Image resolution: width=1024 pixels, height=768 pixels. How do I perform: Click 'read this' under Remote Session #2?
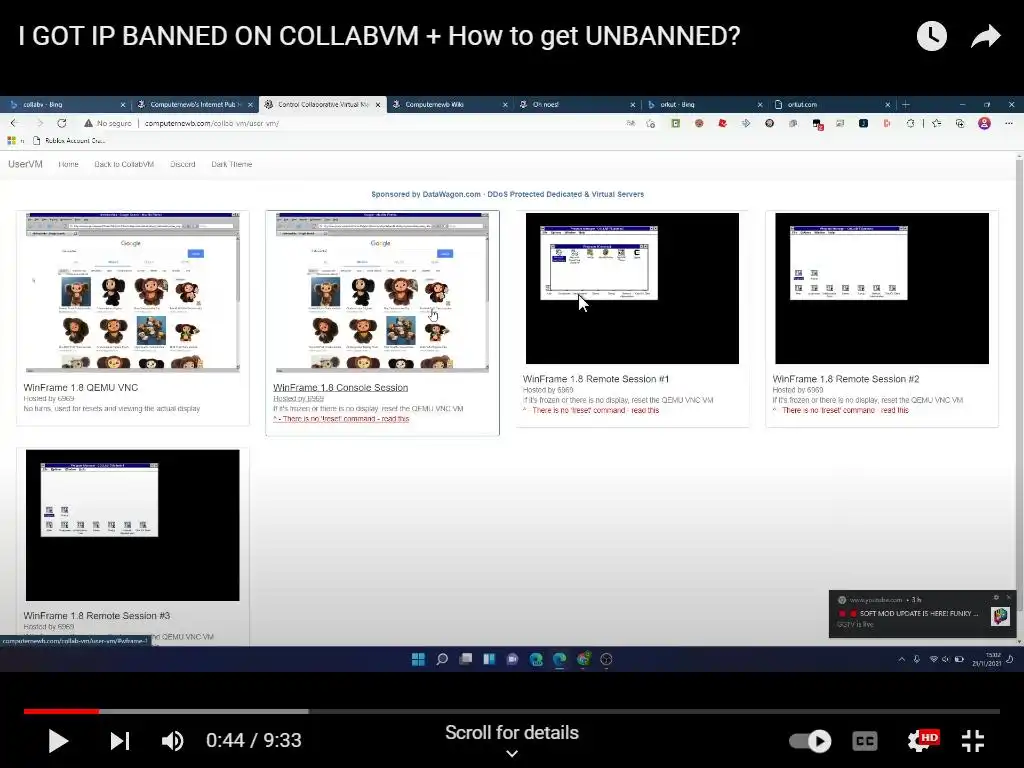pos(894,410)
